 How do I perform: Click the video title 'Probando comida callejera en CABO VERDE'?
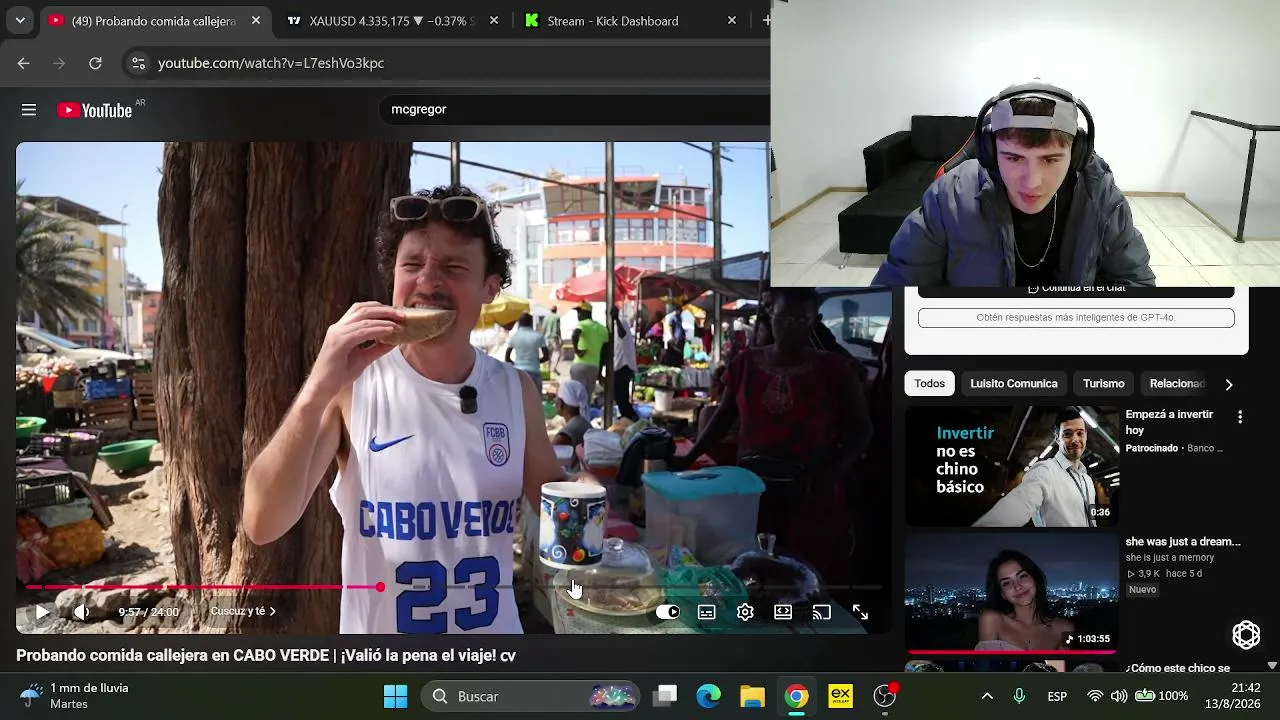266,656
